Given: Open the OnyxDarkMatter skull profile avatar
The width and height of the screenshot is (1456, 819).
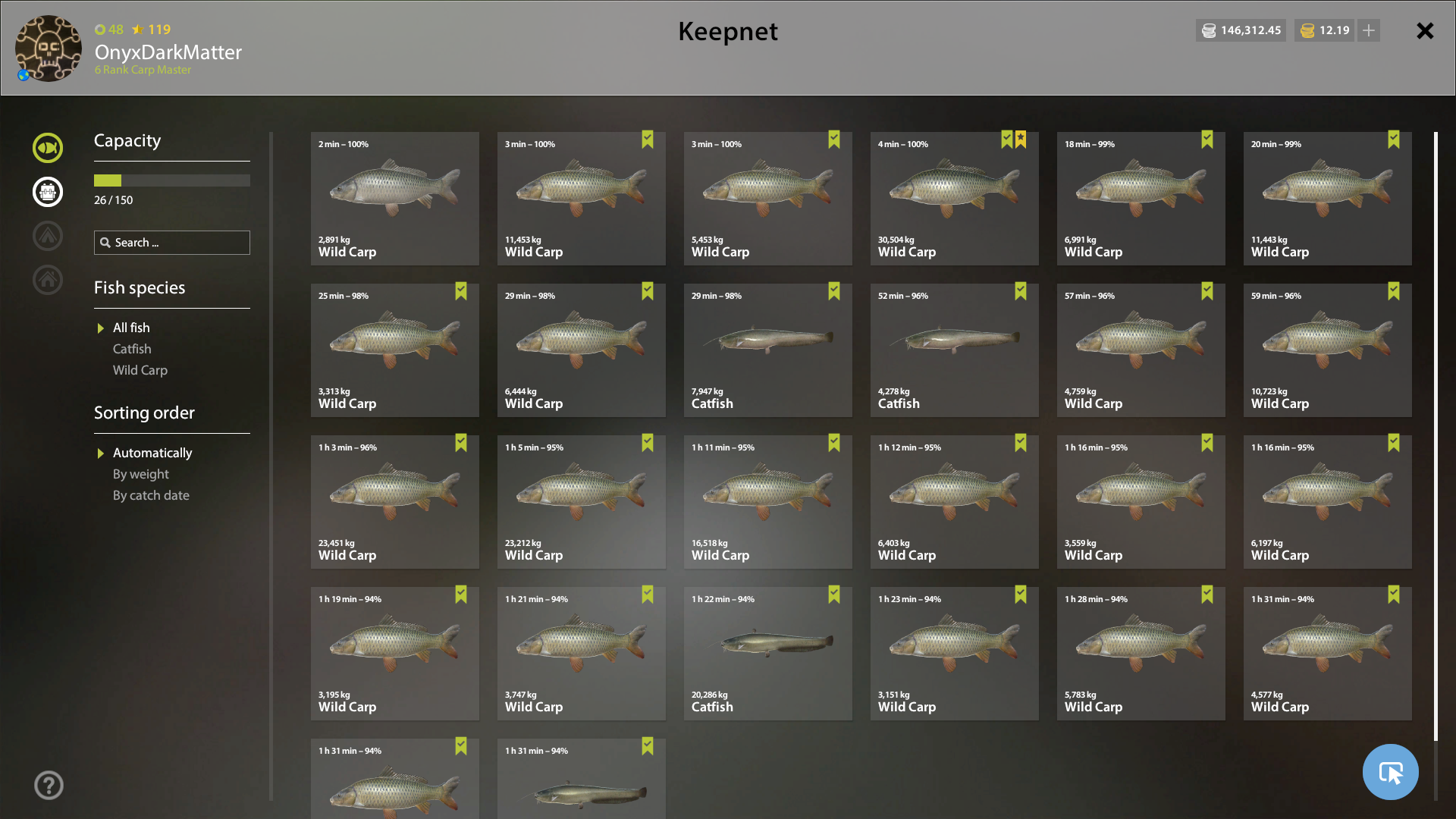Looking at the screenshot, I should 49,49.
